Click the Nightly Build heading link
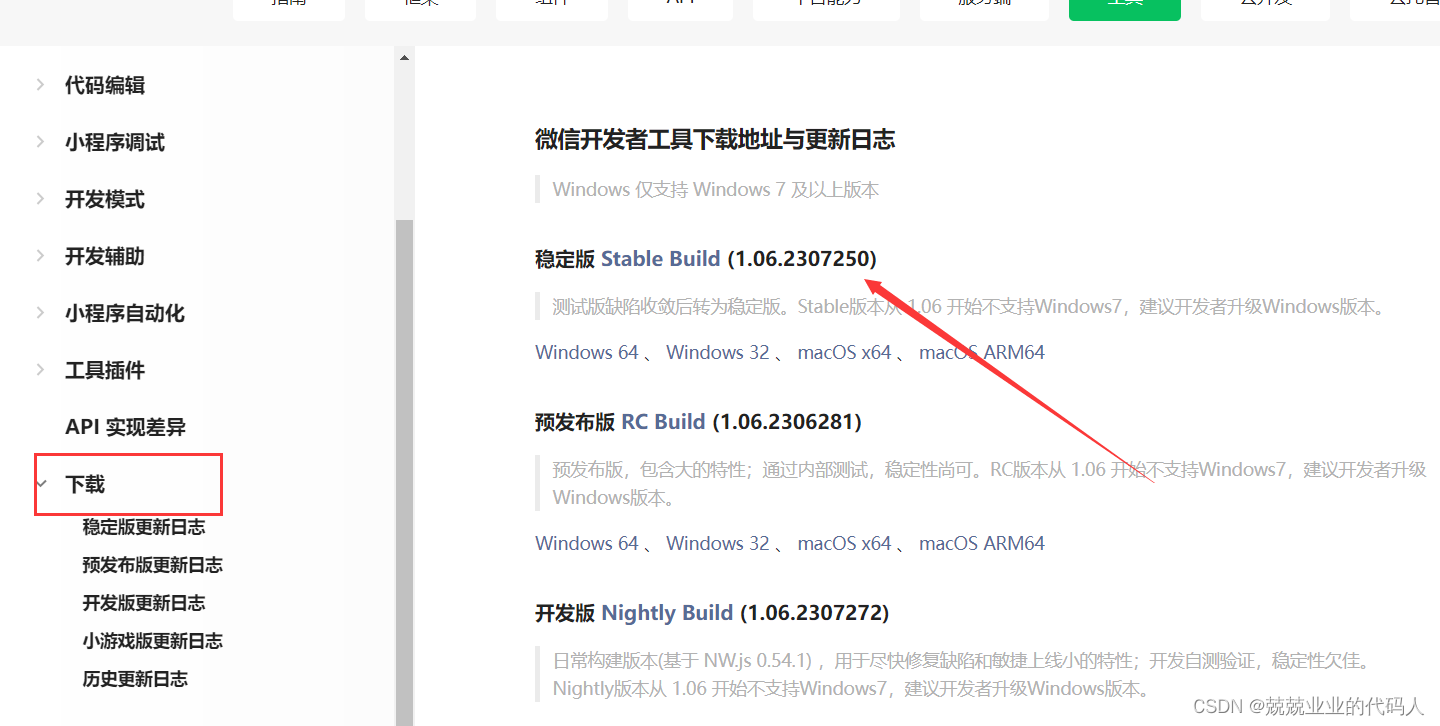 667,613
